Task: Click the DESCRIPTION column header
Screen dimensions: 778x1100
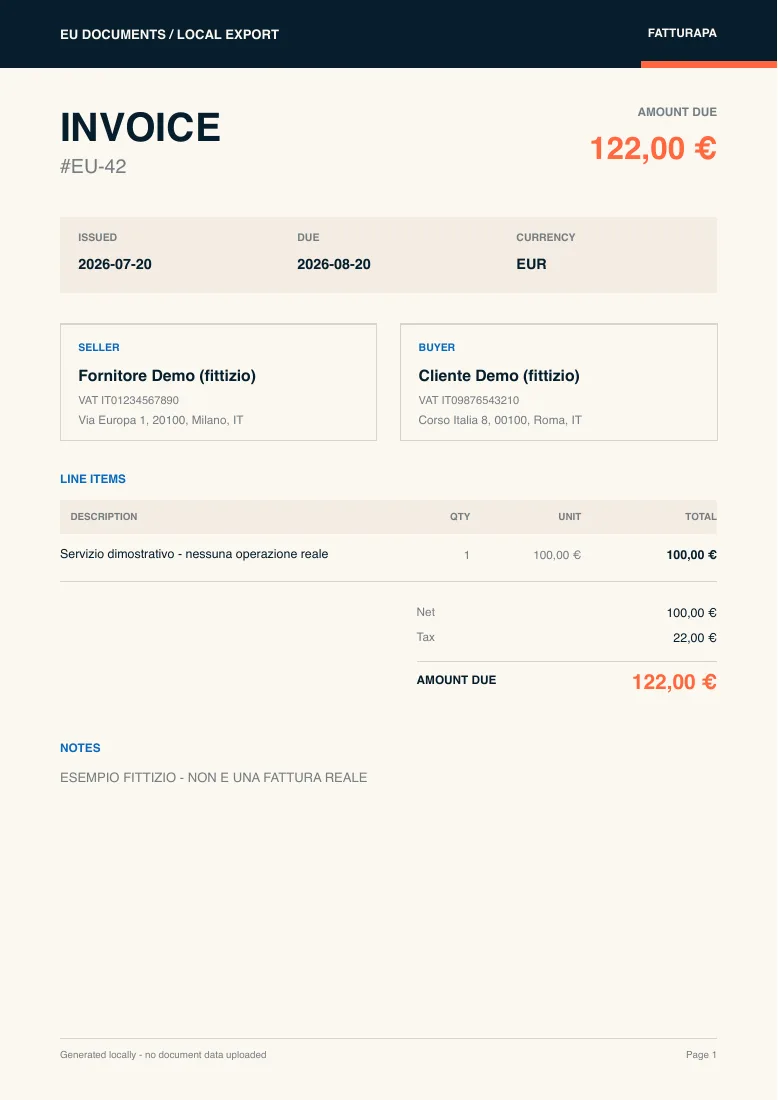Action: (104, 516)
